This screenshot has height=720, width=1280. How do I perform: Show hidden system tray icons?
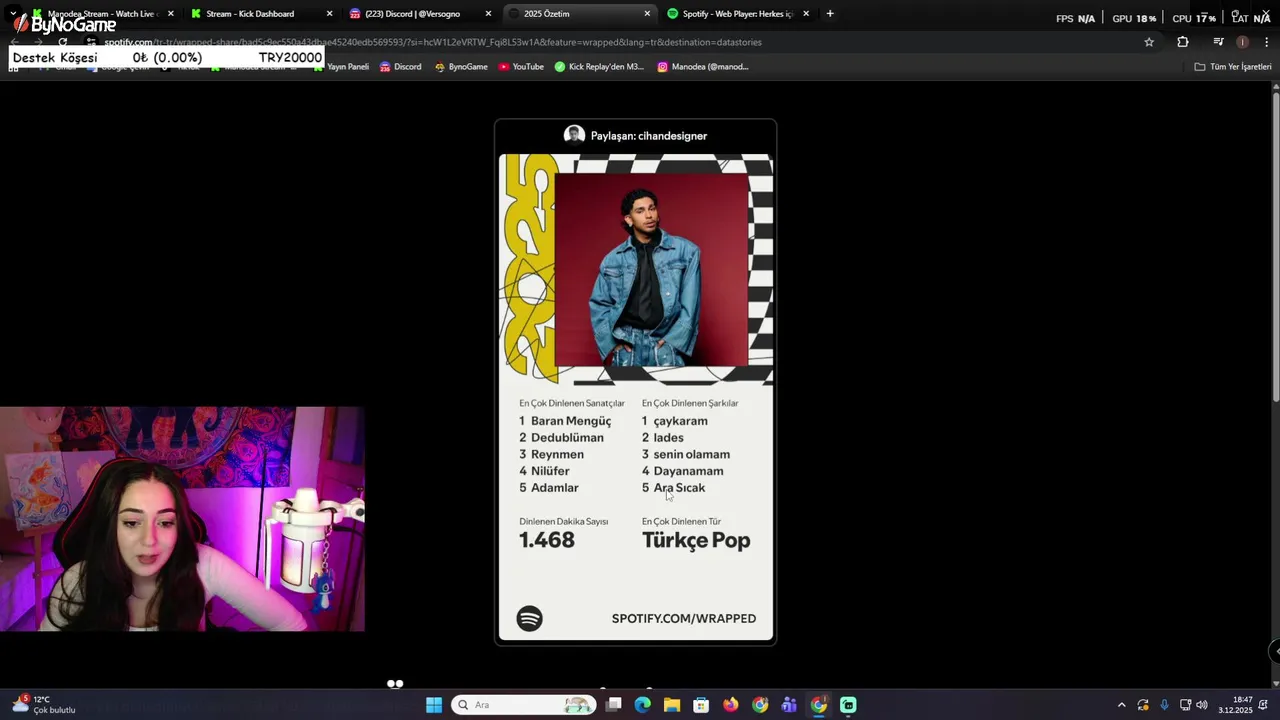pyautogui.click(x=1121, y=705)
